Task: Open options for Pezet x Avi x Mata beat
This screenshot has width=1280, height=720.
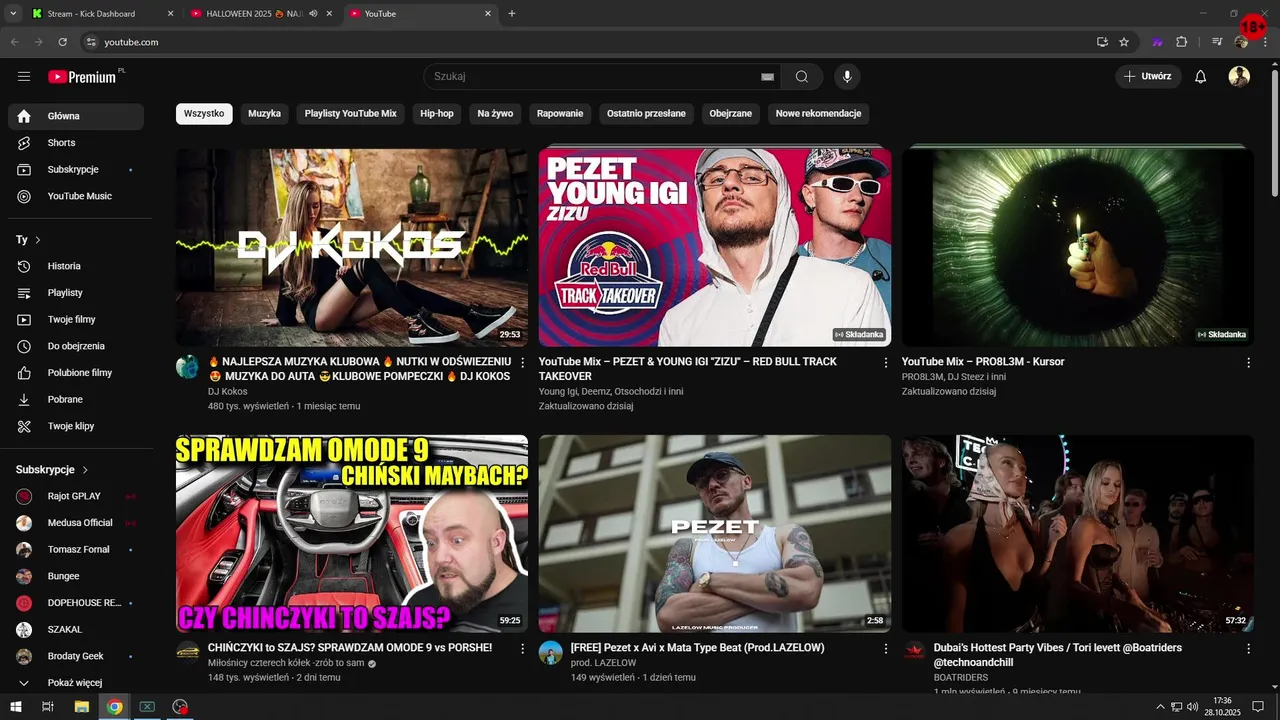Action: point(885,649)
